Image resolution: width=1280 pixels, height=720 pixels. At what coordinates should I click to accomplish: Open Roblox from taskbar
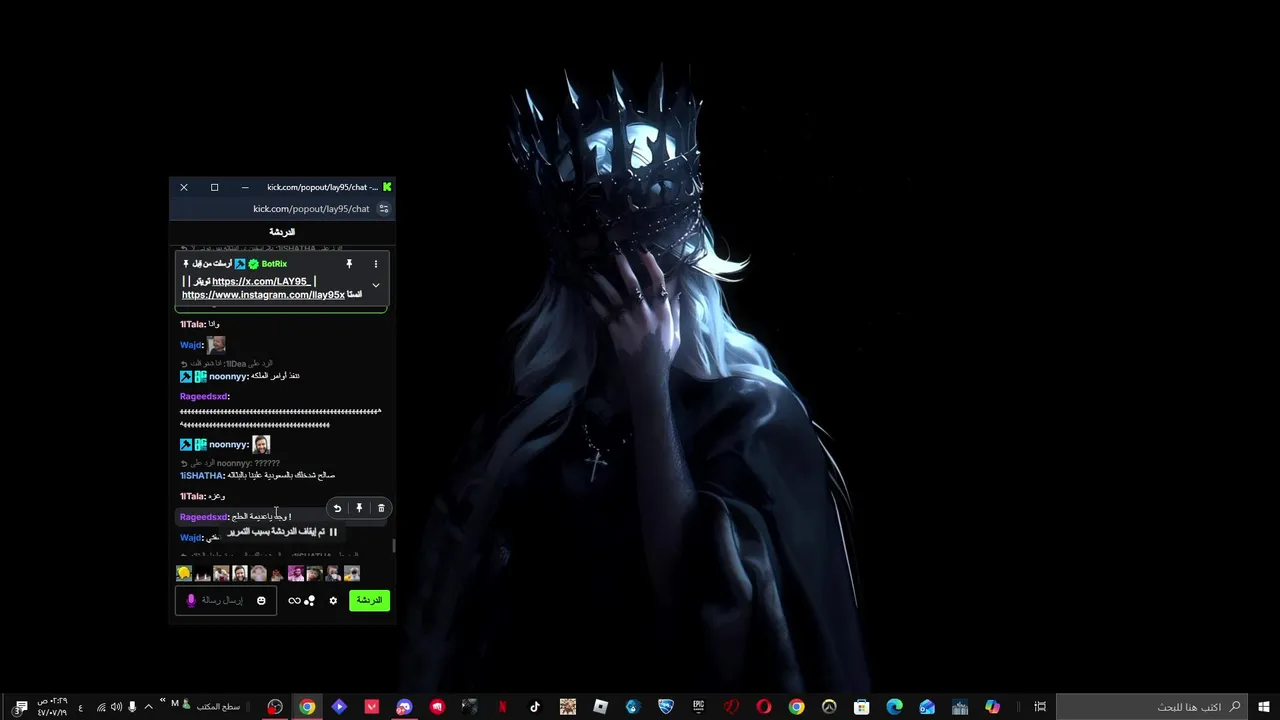pyautogui.click(x=600, y=707)
